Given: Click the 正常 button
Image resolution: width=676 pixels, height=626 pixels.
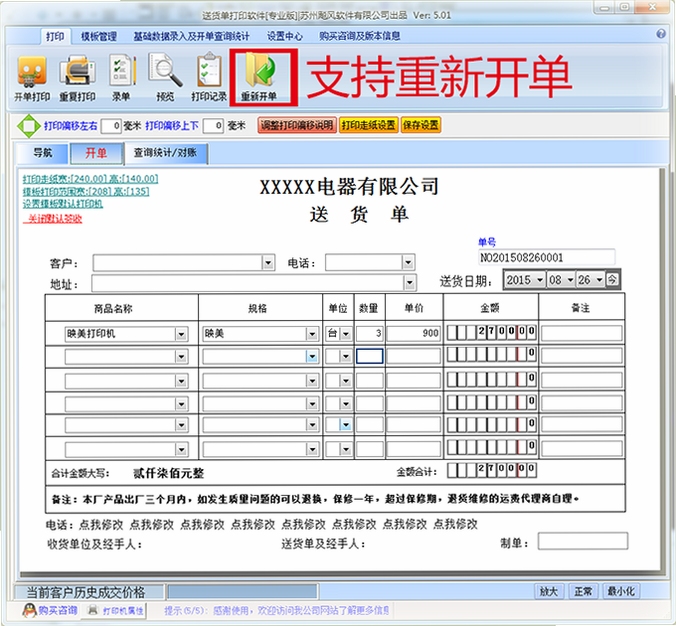Looking at the screenshot, I should (583, 591).
